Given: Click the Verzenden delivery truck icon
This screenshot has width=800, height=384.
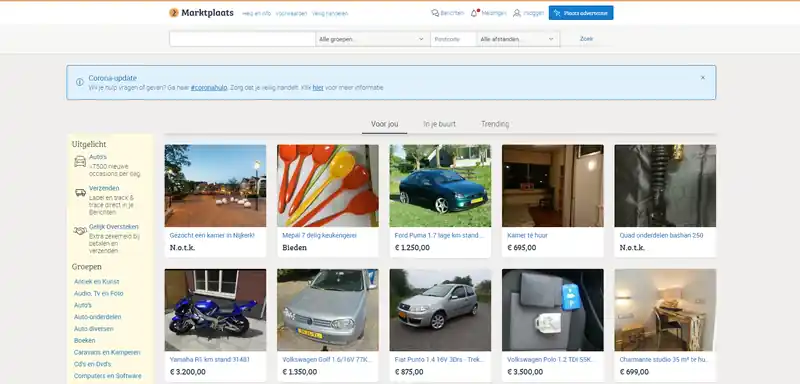Looking at the screenshot, I should point(81,193).
